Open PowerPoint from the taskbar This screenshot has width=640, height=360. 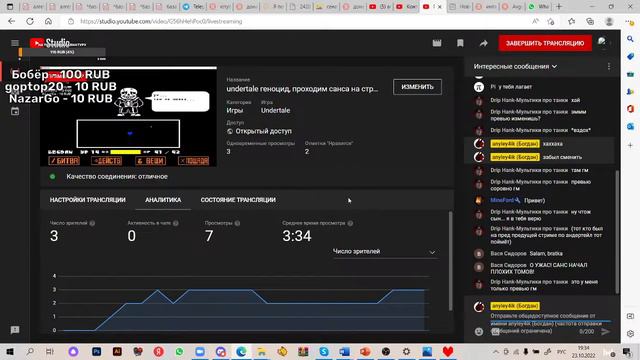[365, 351]
